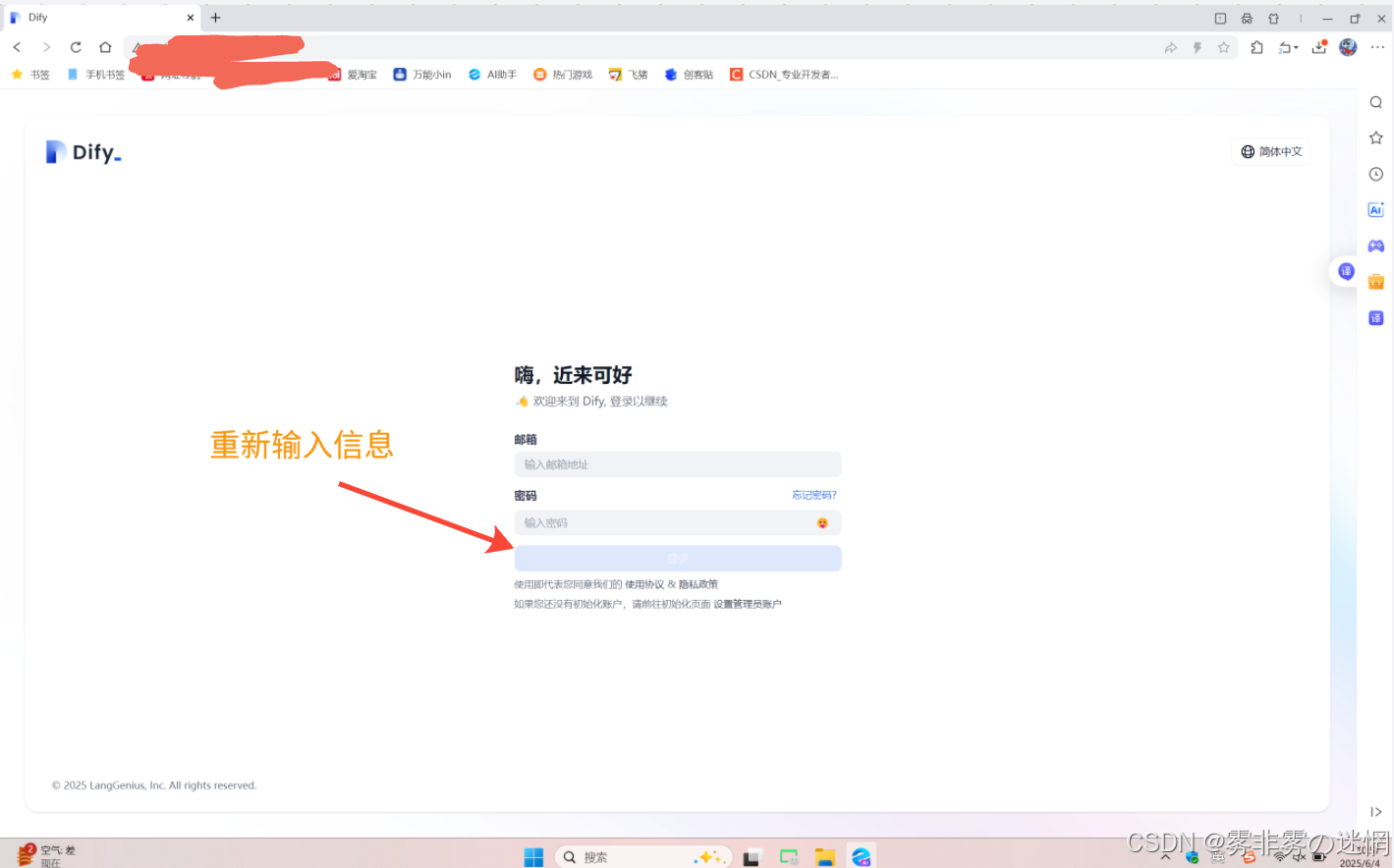Screen dimensions: 1394x868
Task: Open the extensions icon in the toolbar
Action: pyautogui.click(x=1256, y=47)
